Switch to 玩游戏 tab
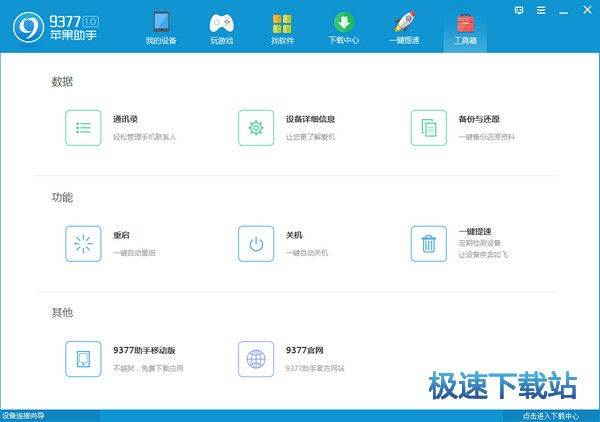This screenshot has height=422, width=600. (x=222, y=28)
